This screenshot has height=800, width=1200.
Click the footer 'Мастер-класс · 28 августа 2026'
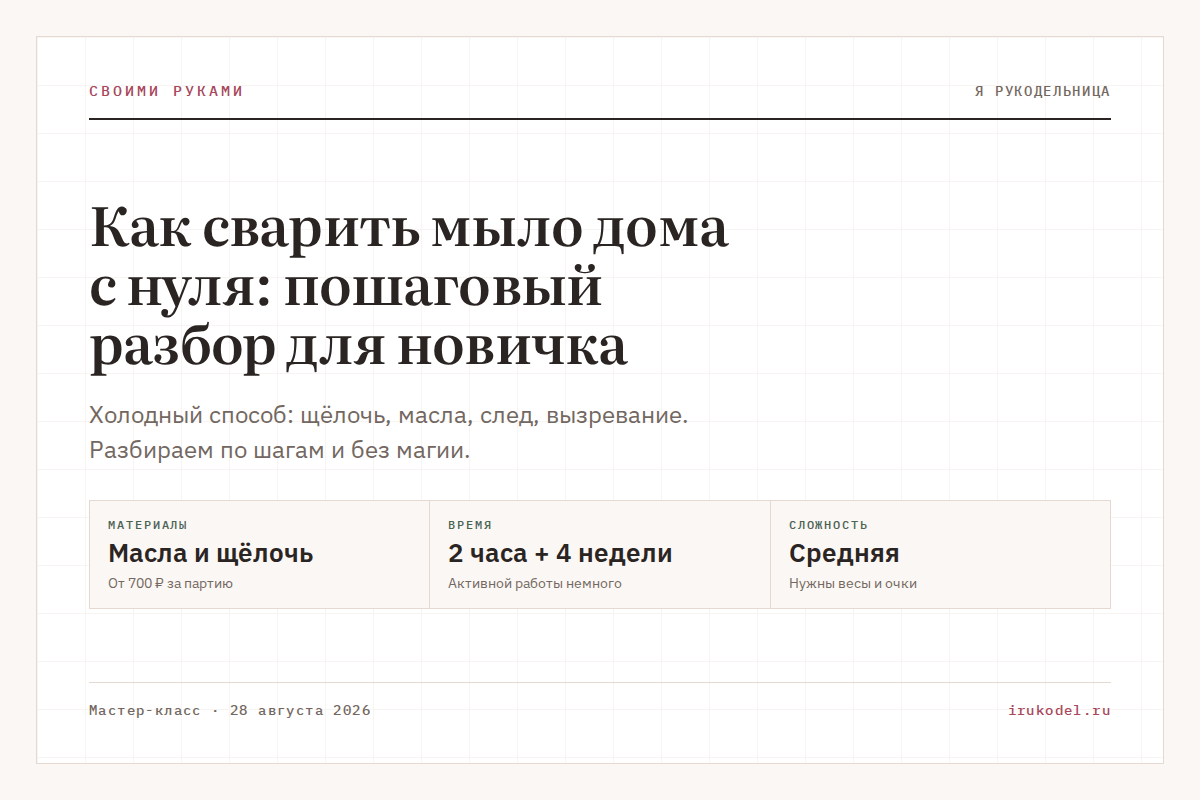point(229,711)
